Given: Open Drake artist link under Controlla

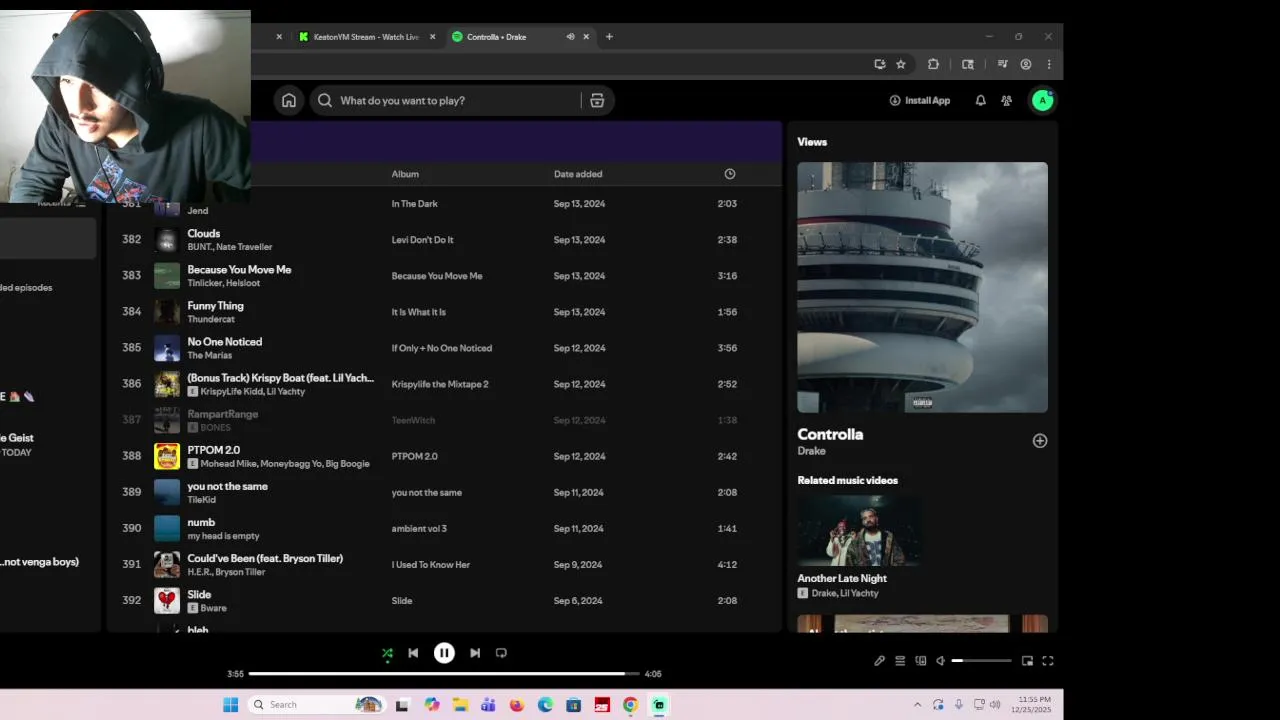Looking at the screenshot, I should (x=811, y=451).
